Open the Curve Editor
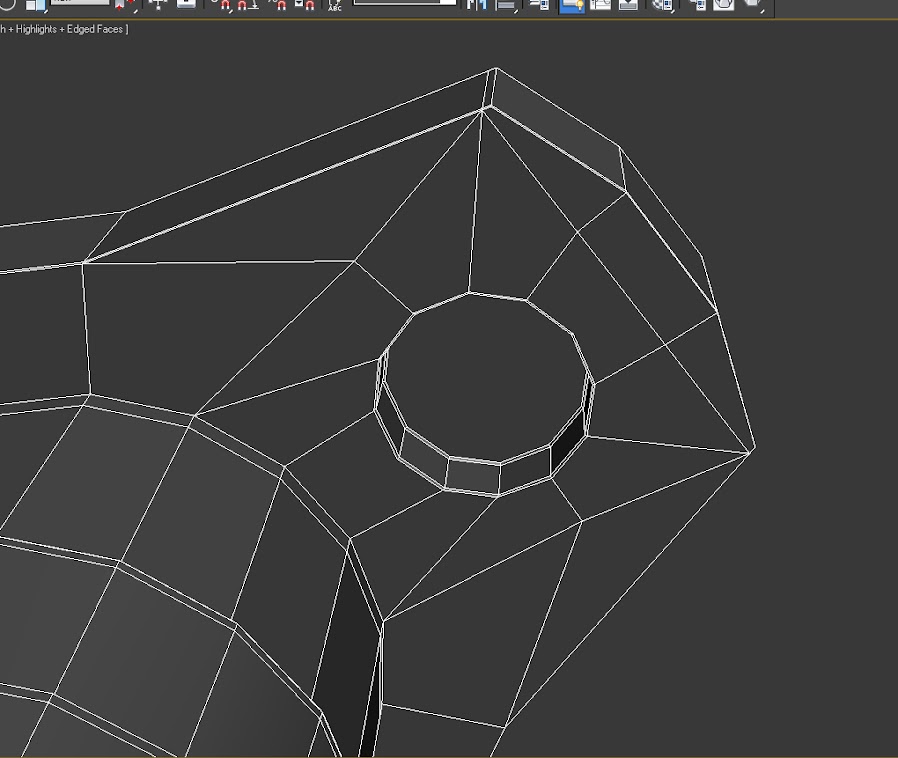 [600, 5]
